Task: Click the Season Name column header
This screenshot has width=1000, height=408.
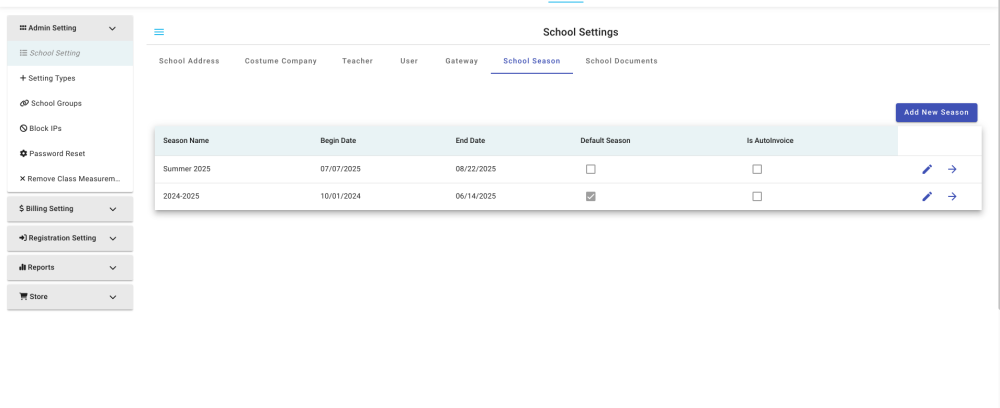Action: point(186,141)
